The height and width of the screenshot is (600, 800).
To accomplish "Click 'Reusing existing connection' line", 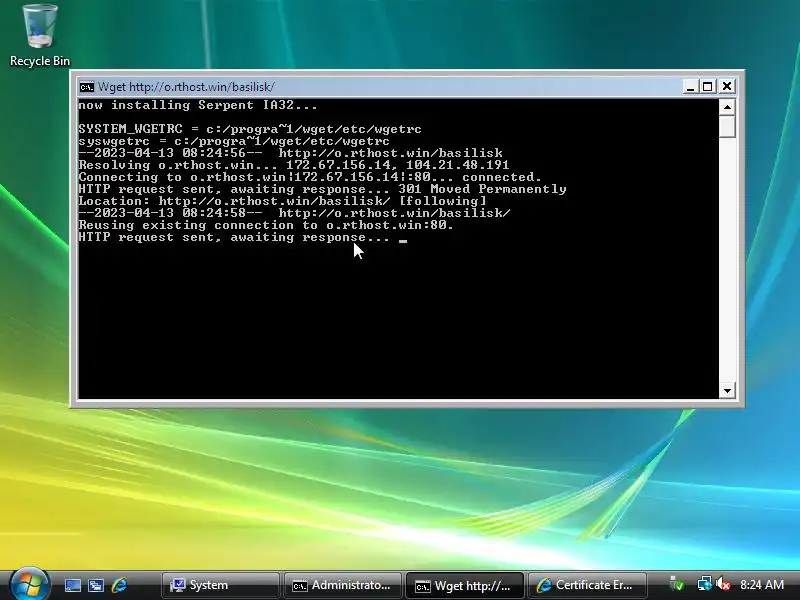I will pyautogui.click(x=266, y=225).
